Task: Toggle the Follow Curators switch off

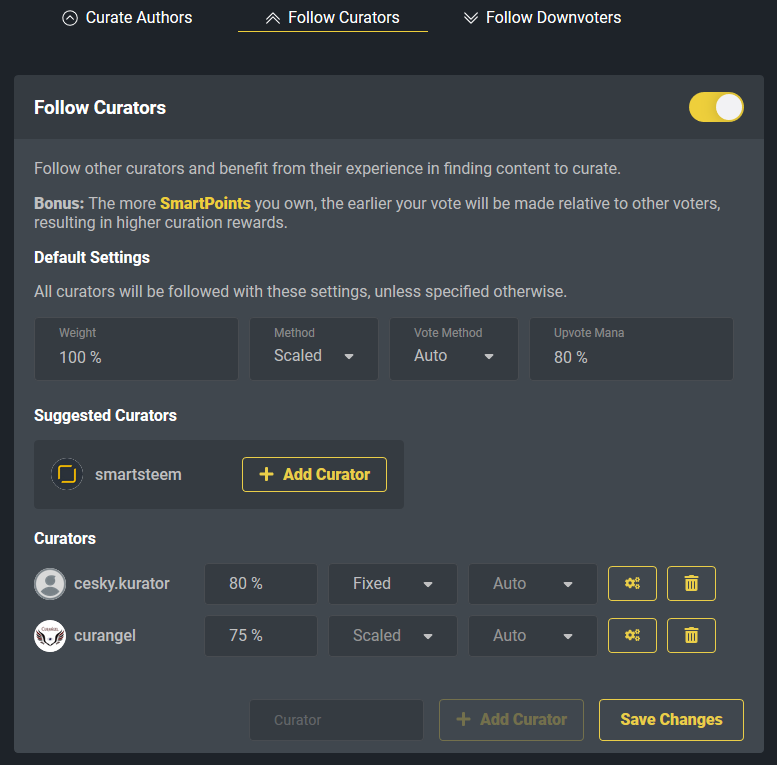Action: click(716, 107)
